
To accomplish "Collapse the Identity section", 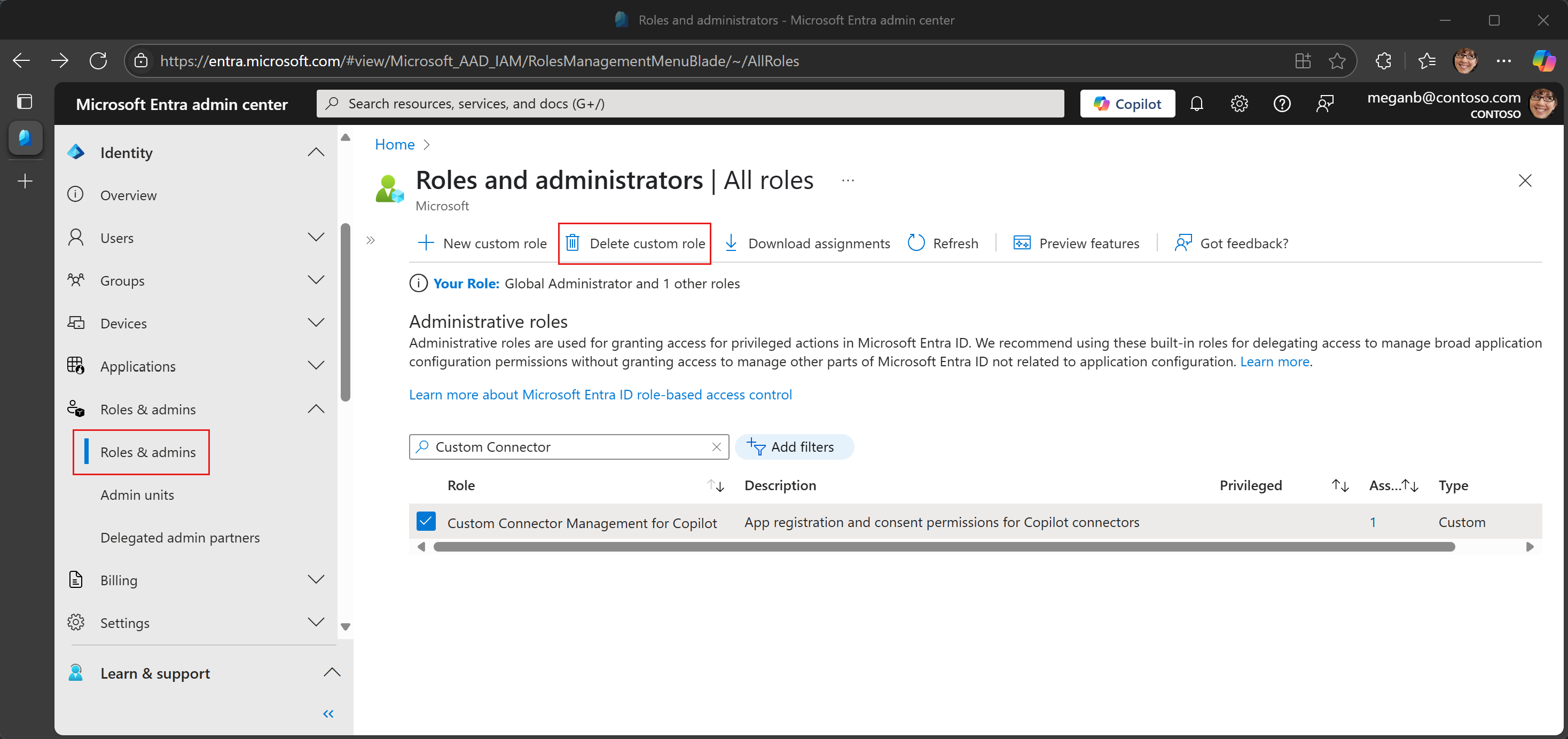I will click(316, 152).
